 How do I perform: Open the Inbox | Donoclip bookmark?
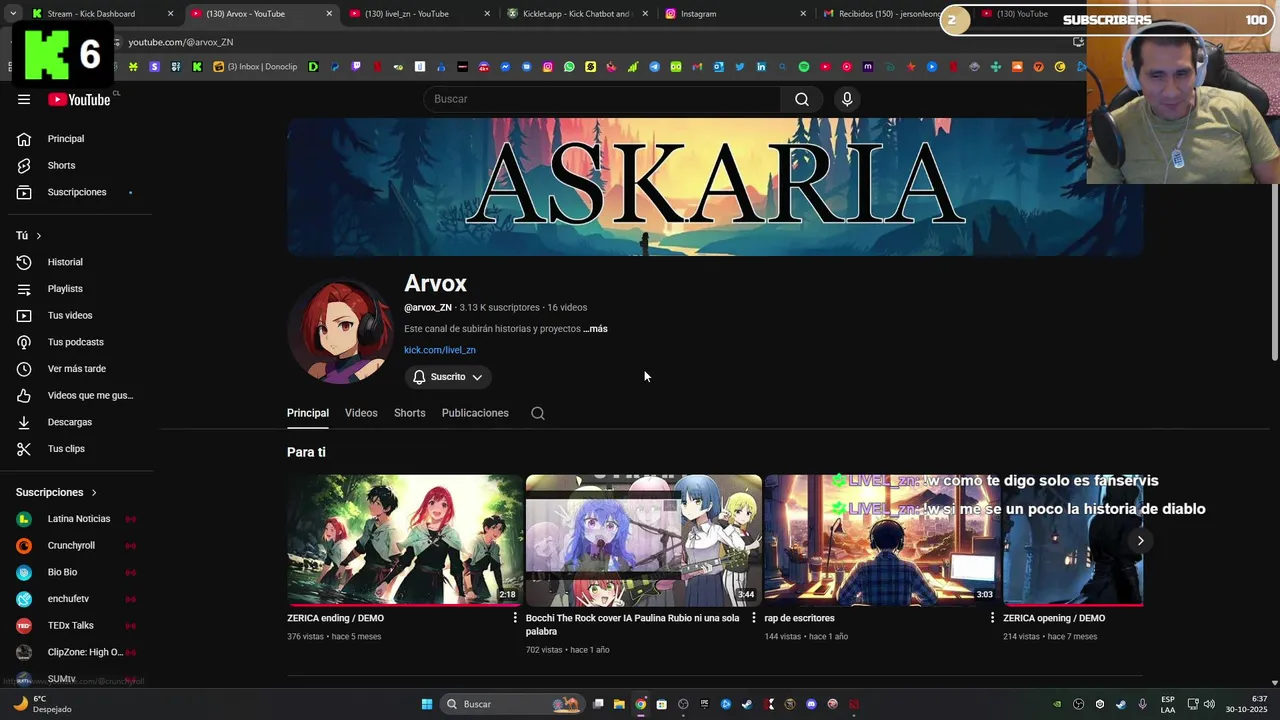(256, 67)
